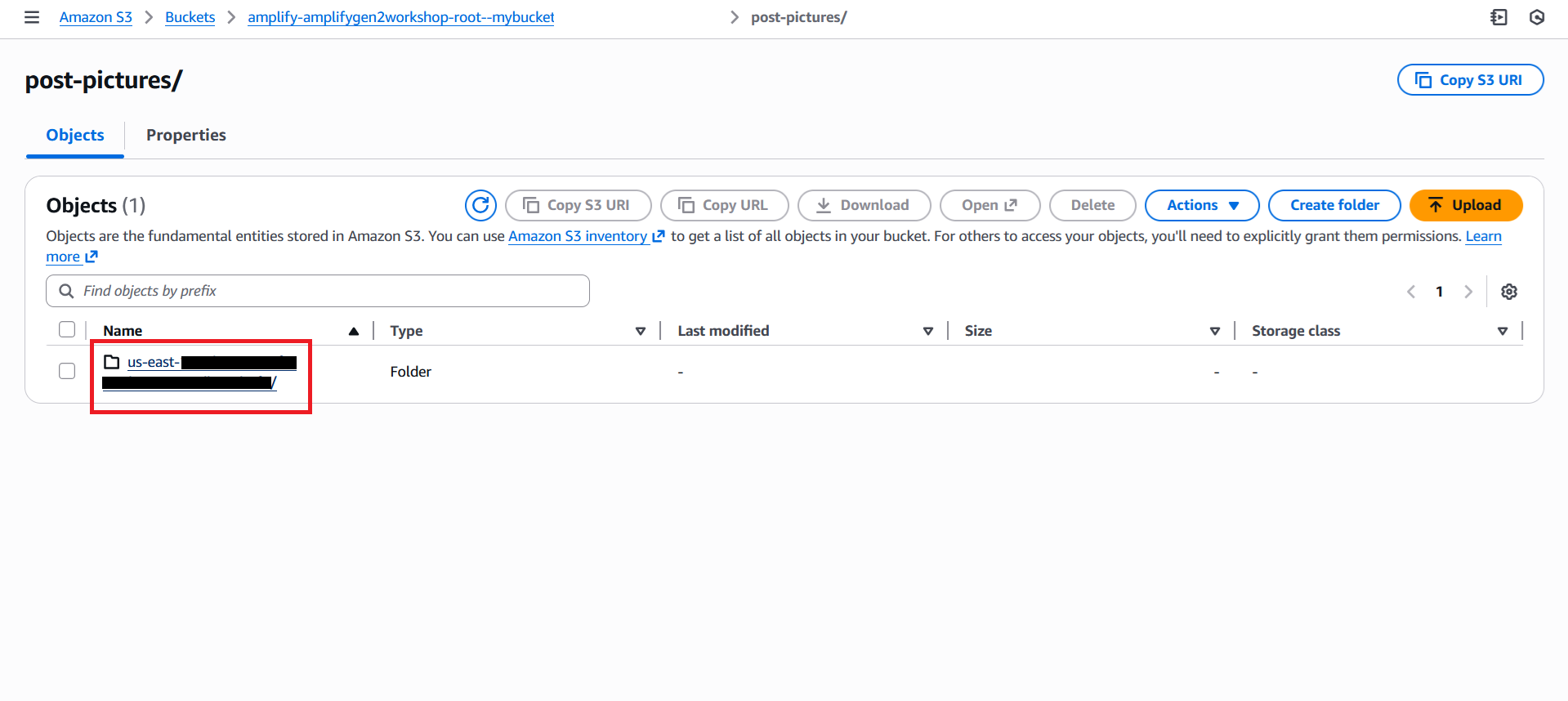The width and height of the screenshot is (1568, 701).
Task: Click the Copy URL button
Action: click(725, 205)
